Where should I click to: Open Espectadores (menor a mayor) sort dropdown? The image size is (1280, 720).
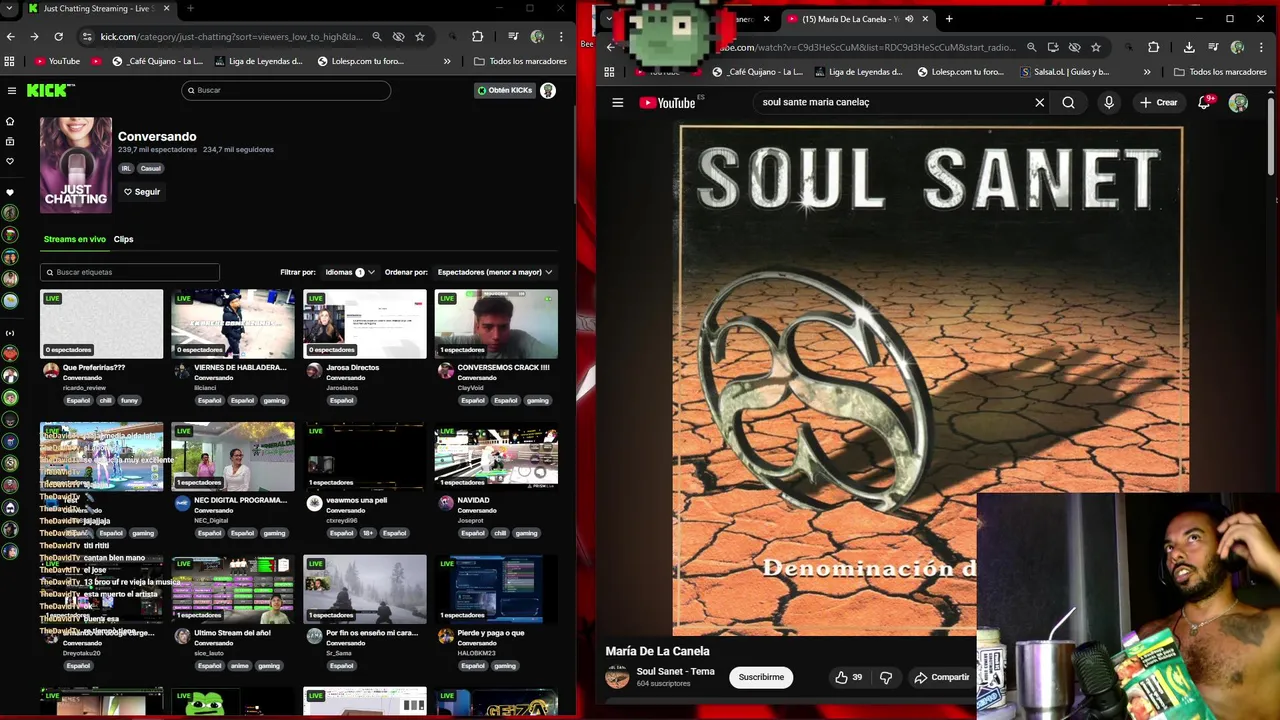coord(495,272)
